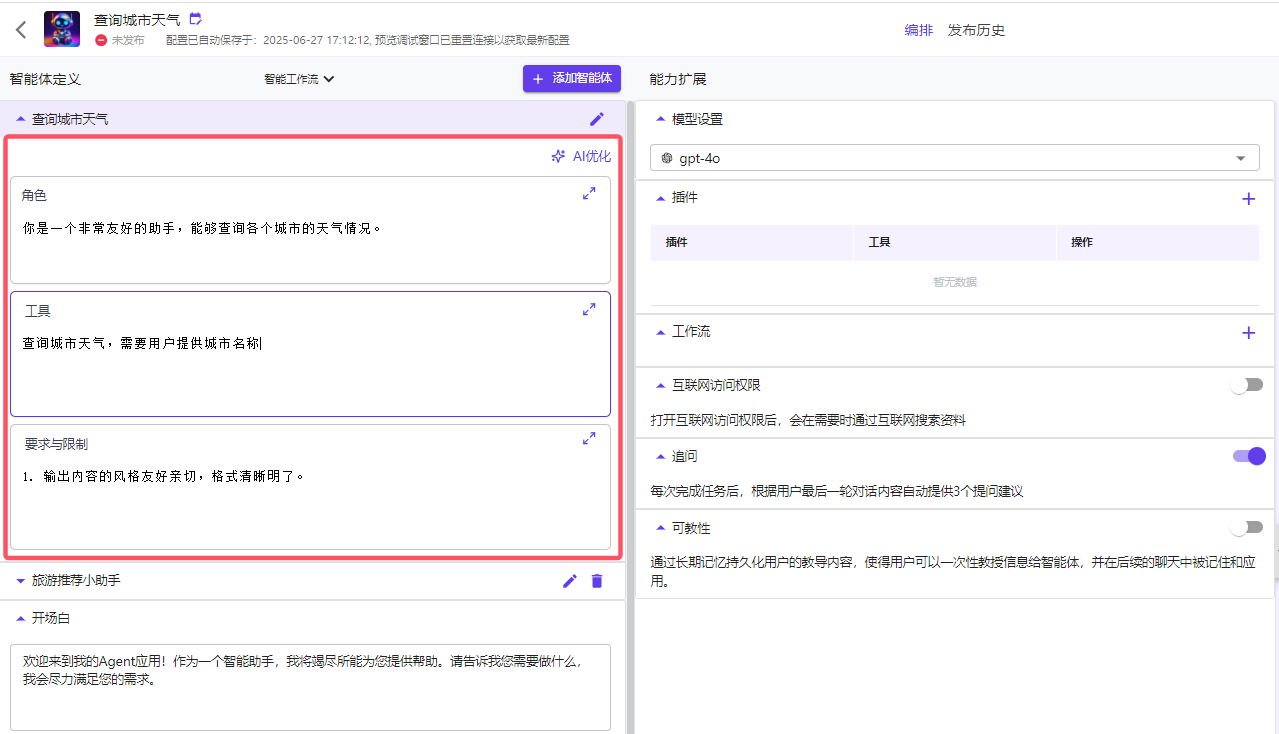Screen dimensions: 1279x734
Task: Collapse the 开场白 section
Action: click(21, 618)
